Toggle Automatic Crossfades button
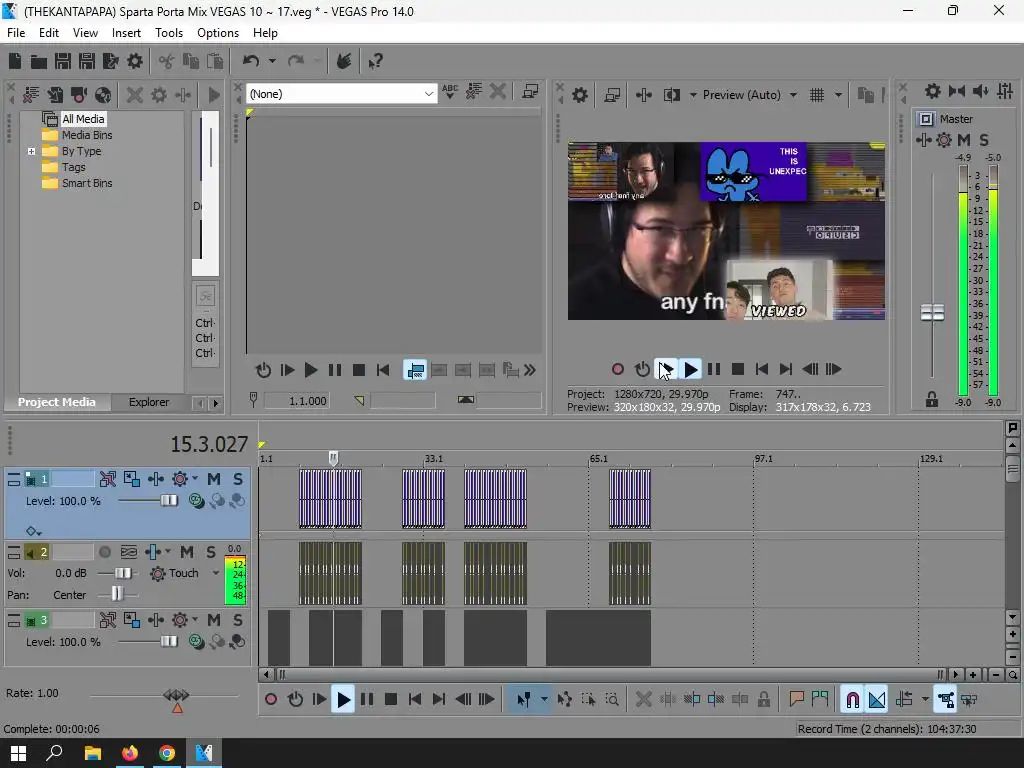The width and height of the screenshot is (1024, 768). (x=876, y=699)
